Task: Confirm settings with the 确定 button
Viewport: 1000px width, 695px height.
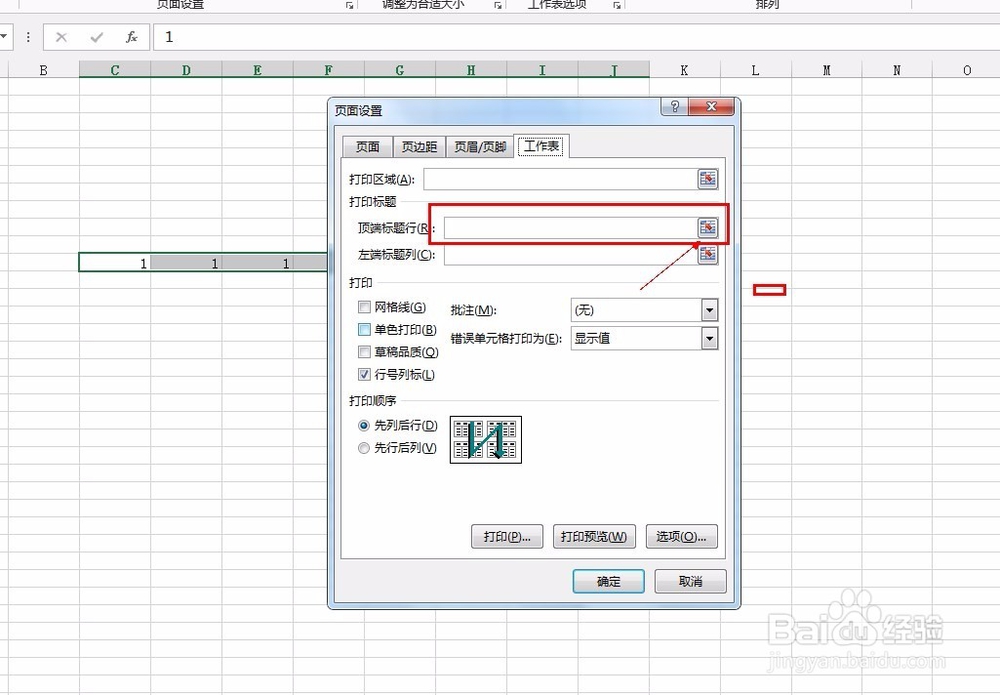Action: pos(608,581)
